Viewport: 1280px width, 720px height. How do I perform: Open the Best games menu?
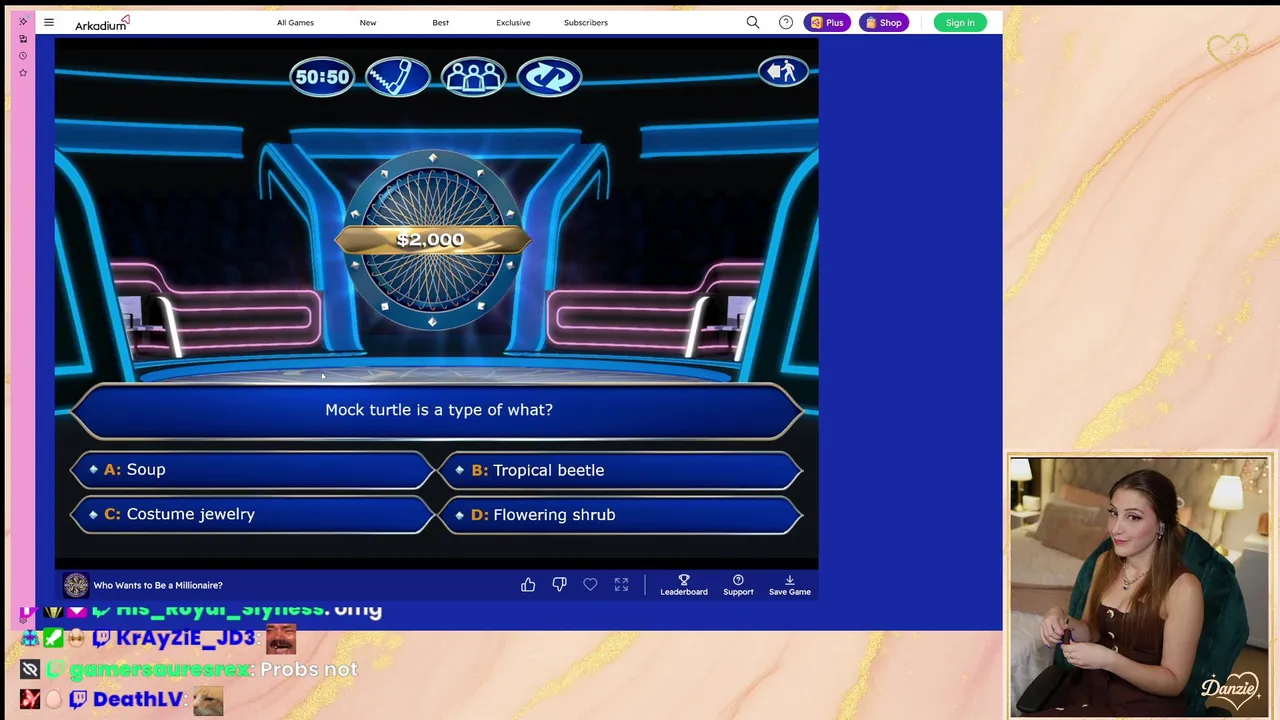[440, 22]
